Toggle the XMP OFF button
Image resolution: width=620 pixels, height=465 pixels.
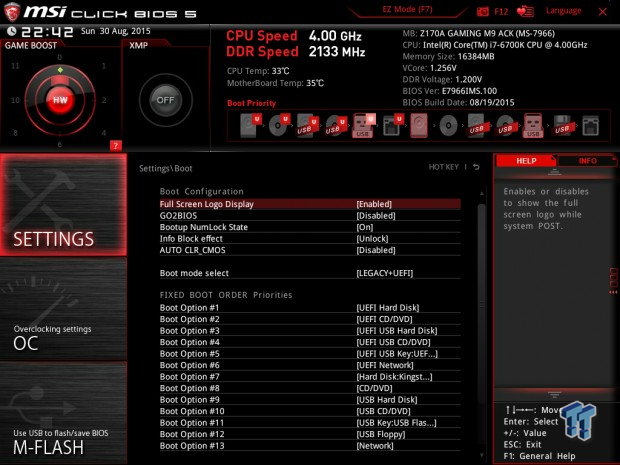tap(165, 100)
